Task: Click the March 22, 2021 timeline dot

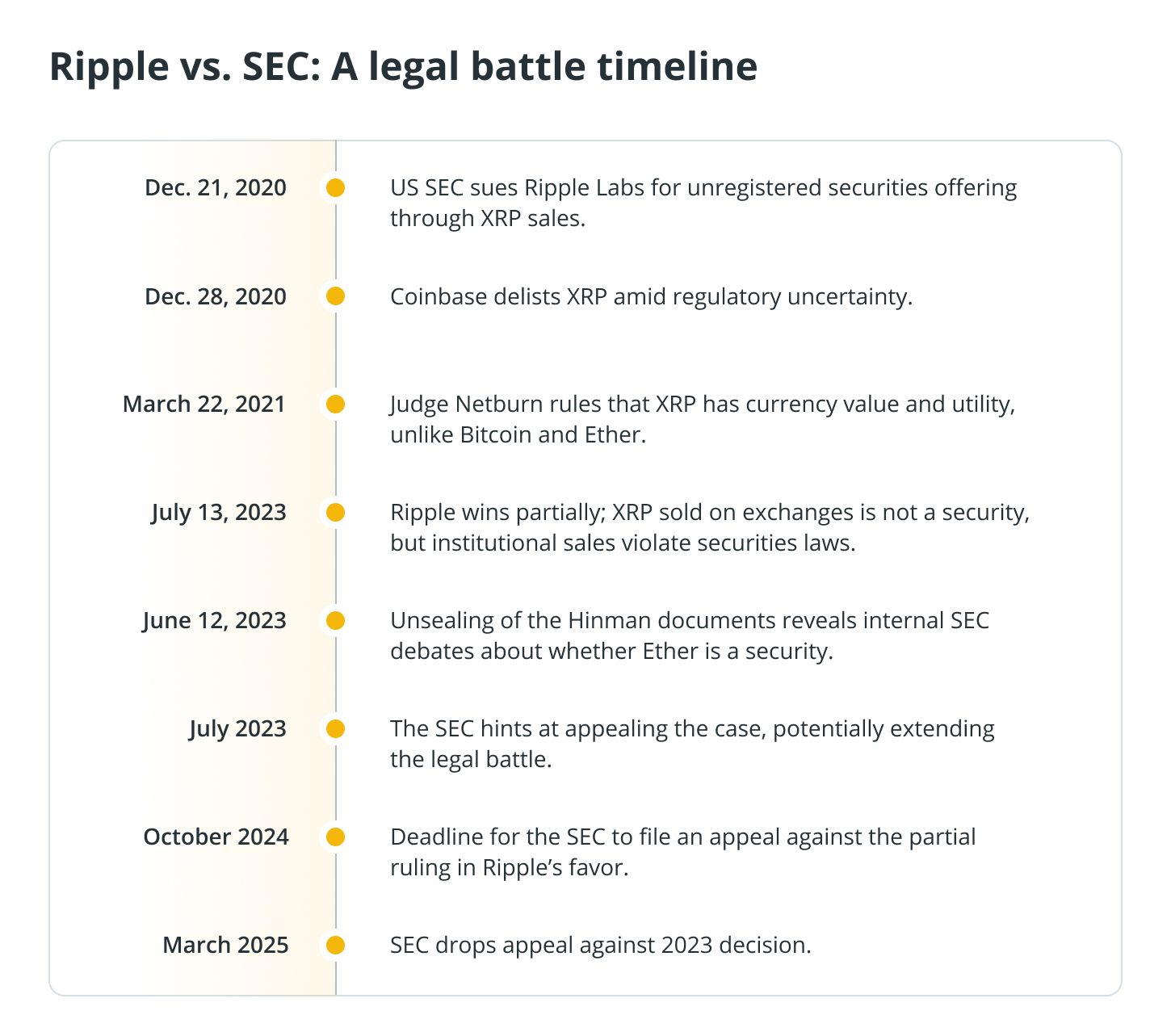Action: click(x=335, y=404)
